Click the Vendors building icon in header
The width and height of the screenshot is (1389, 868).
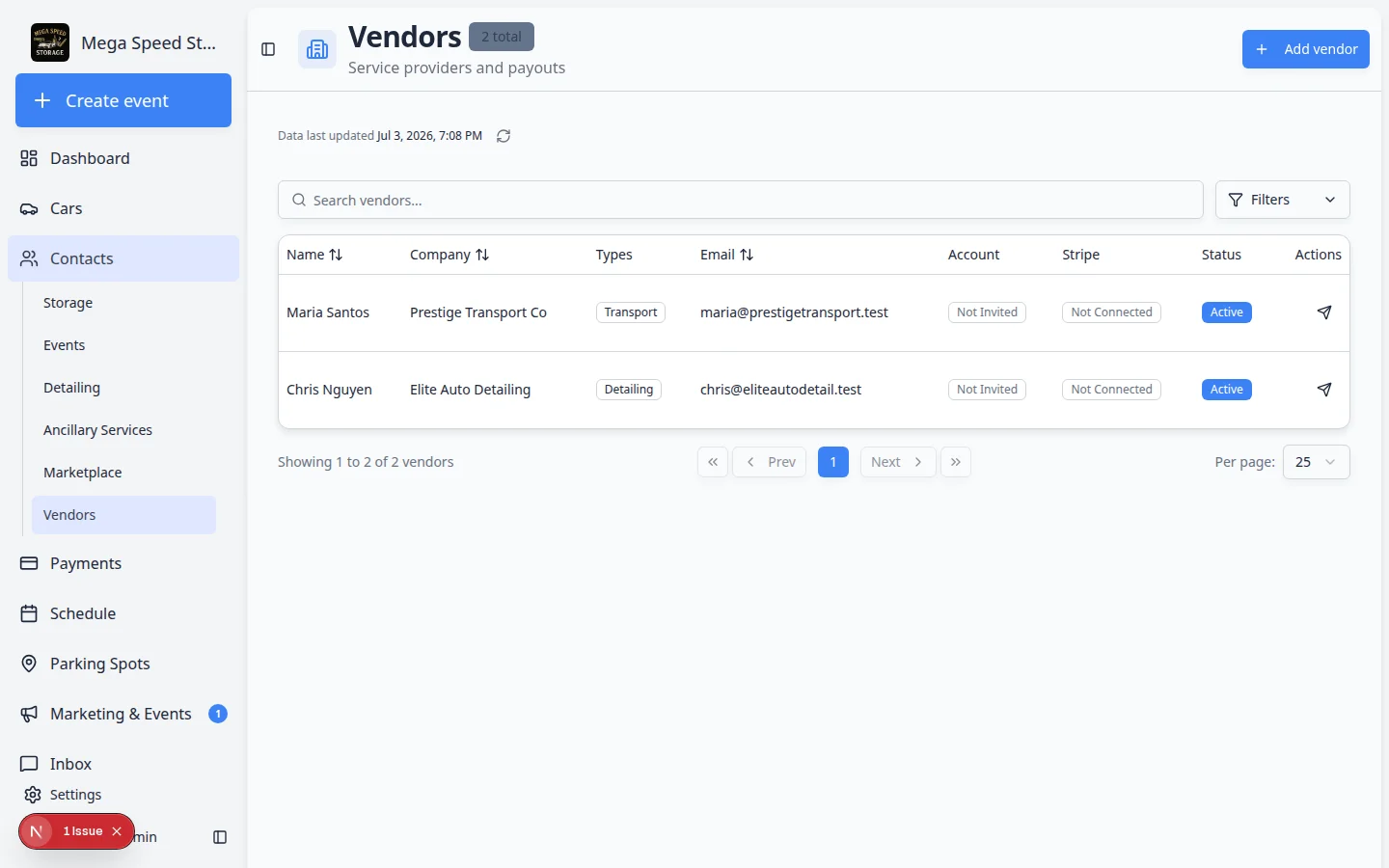click(x=317, y=49)
